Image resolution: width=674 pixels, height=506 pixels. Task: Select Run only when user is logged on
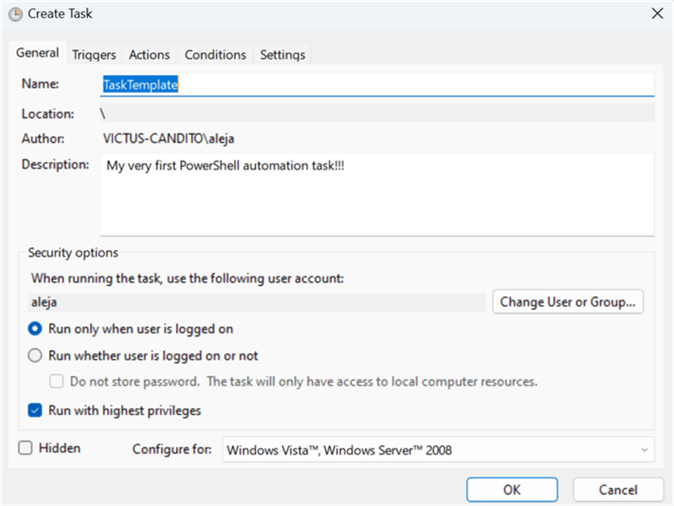(36, 328)
